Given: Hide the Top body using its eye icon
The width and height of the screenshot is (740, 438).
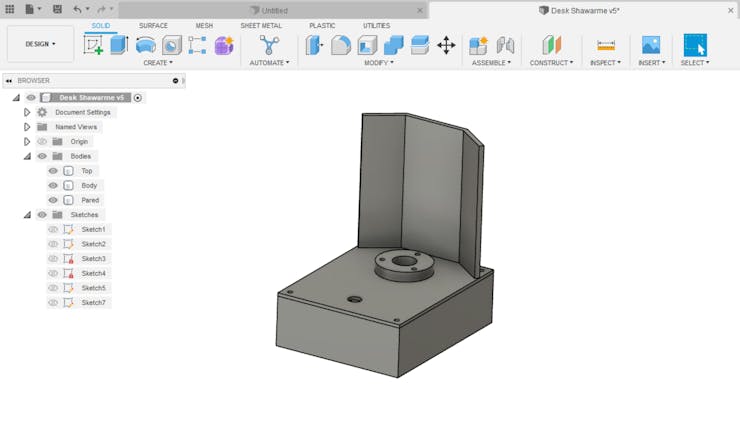Looking at the screenshot, I should click(x=53, y=171).
